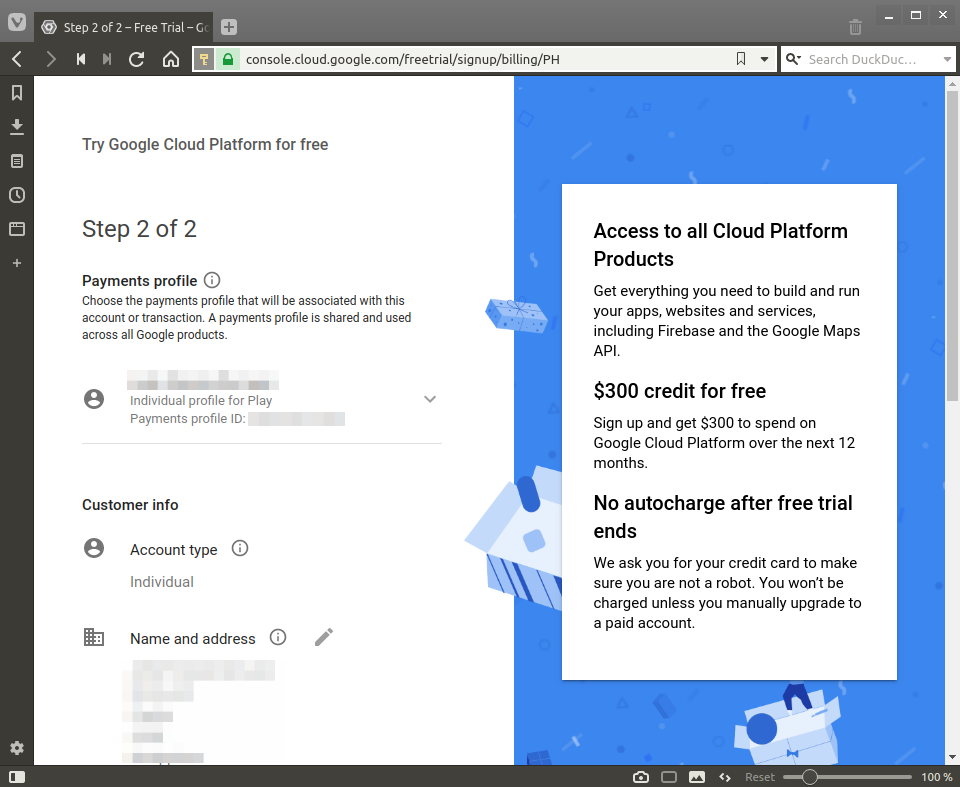Select the 'Step 2 of 2 – Free Trial' tab
This screenshot has height=787, width=960.
pyautogui.click(x=124, y=27)
